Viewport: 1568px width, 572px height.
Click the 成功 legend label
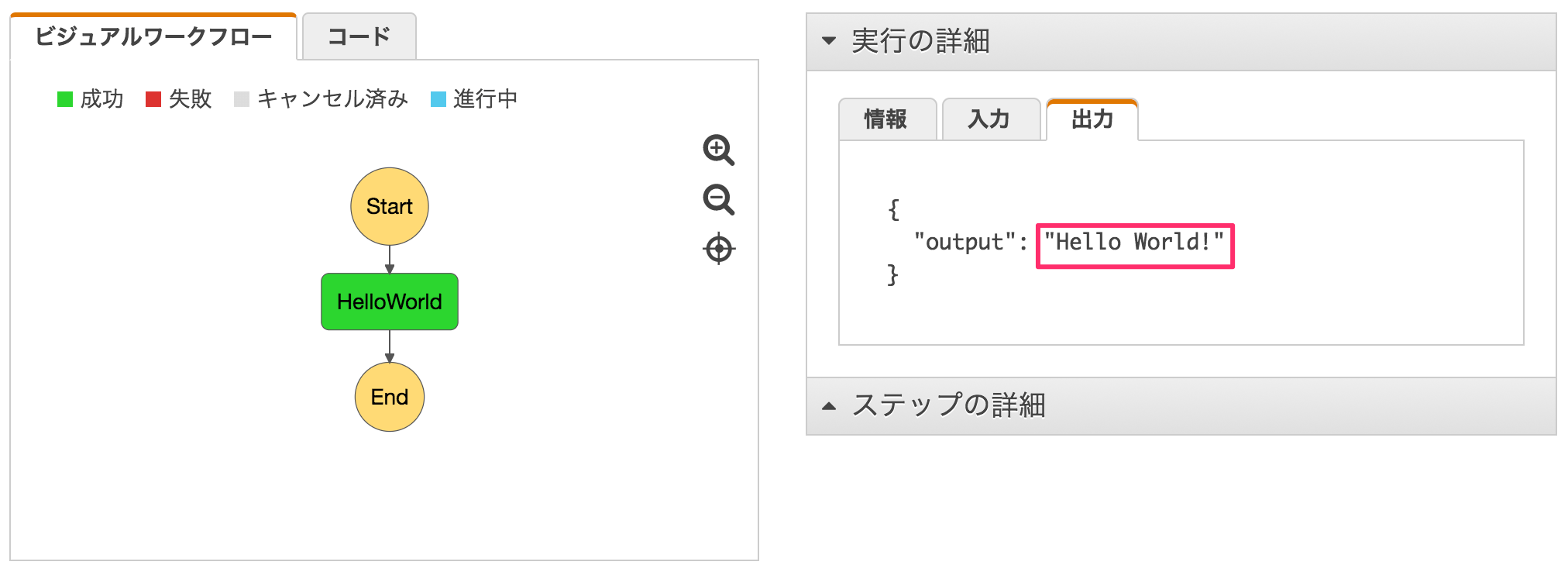[x=102, y=99]
